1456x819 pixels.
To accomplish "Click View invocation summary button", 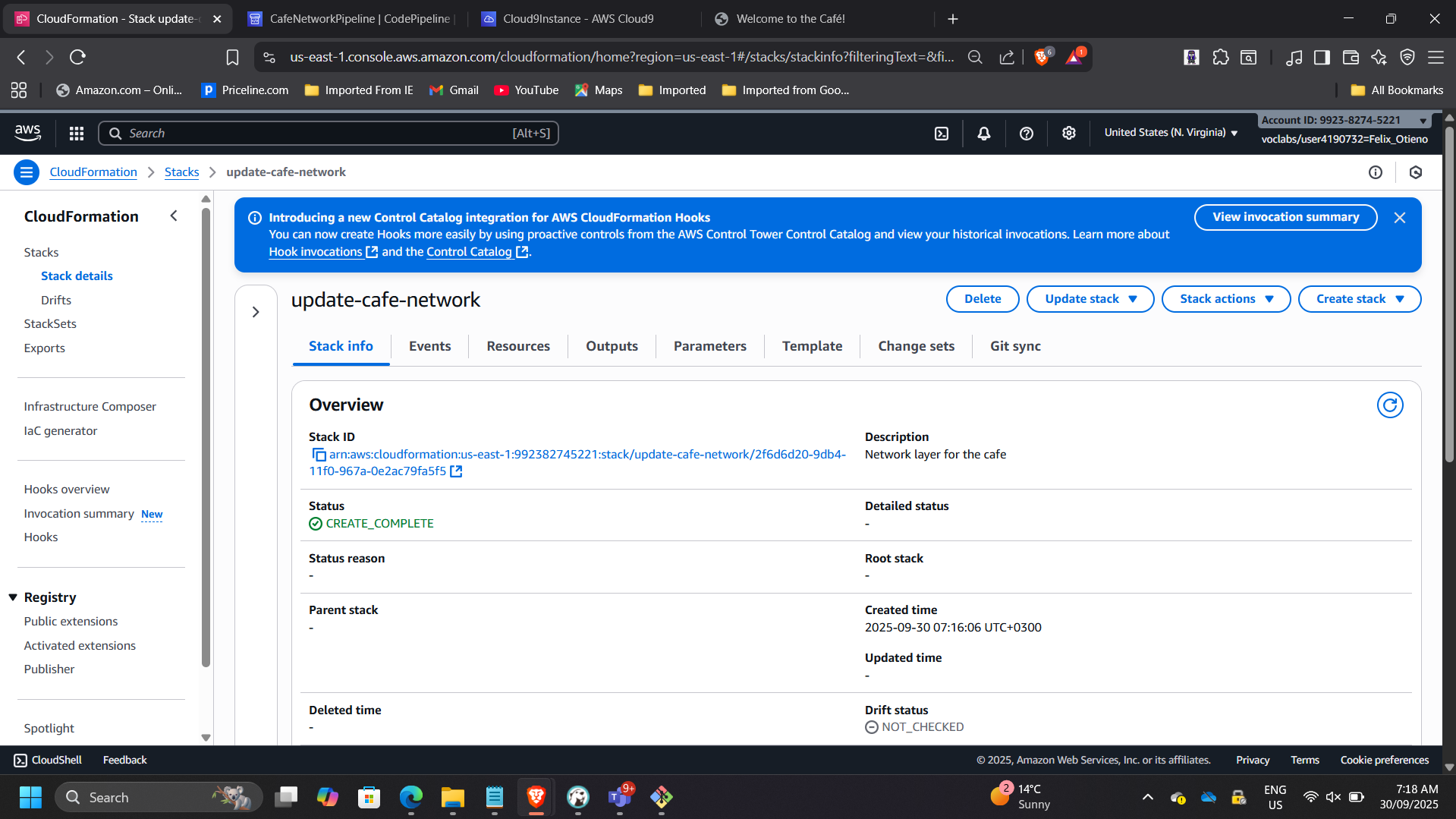I will click(x=1285, y=217).
